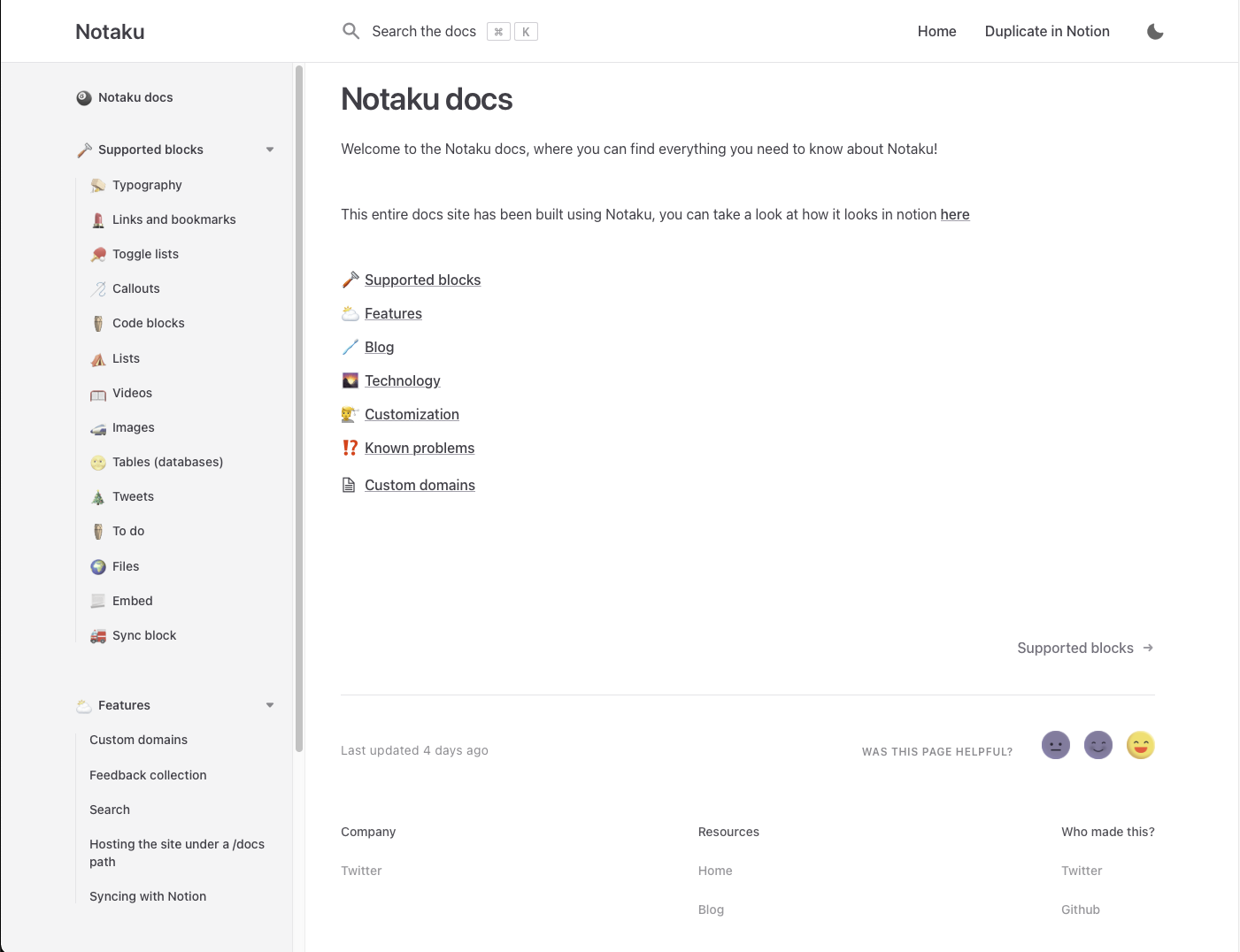This screenshot has width=1240, height=952.
Task: Open Home under Resources footer
Action: point(715,871)
